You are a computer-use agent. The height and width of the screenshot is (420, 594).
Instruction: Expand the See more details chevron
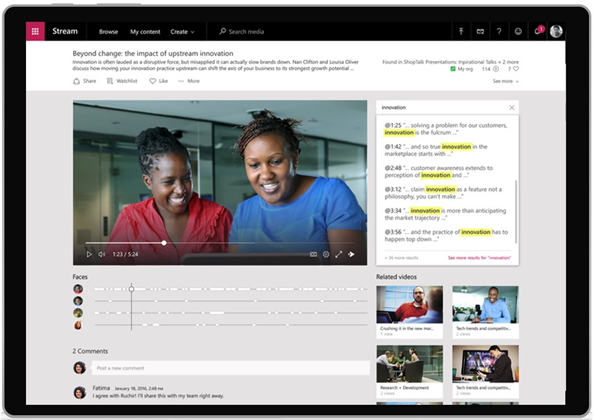506,81
